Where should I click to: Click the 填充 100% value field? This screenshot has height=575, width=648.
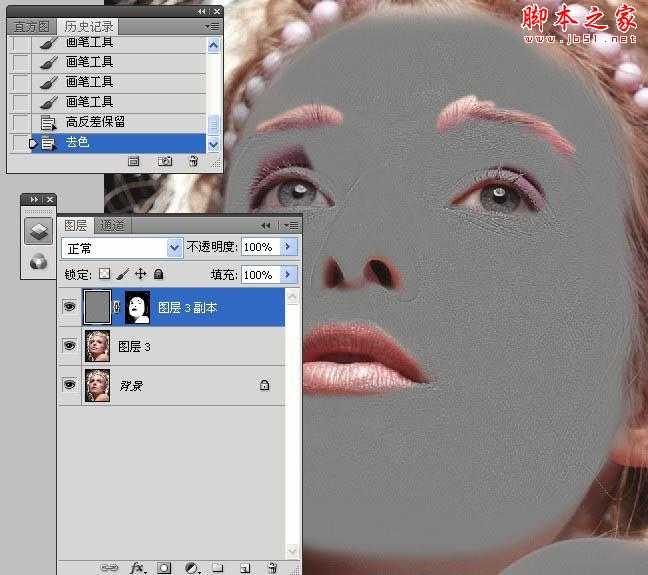pos(260,275)
